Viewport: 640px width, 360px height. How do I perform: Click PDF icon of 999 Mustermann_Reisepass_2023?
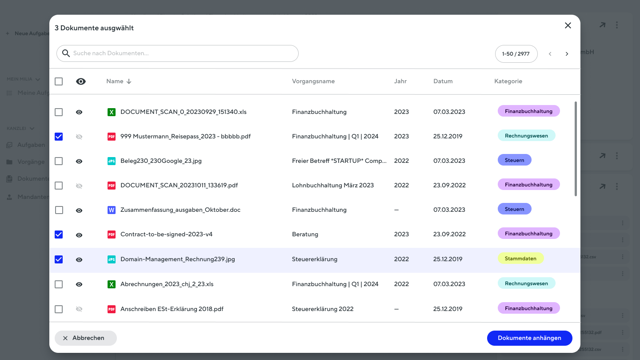(x=111, y=136)
